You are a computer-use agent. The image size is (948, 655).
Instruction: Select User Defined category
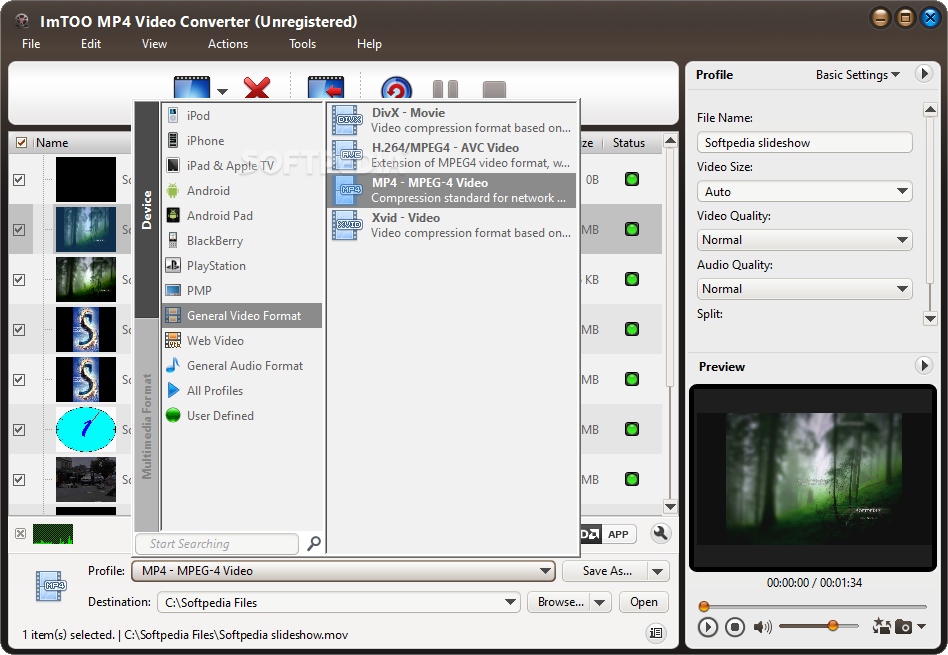point(242,415)
